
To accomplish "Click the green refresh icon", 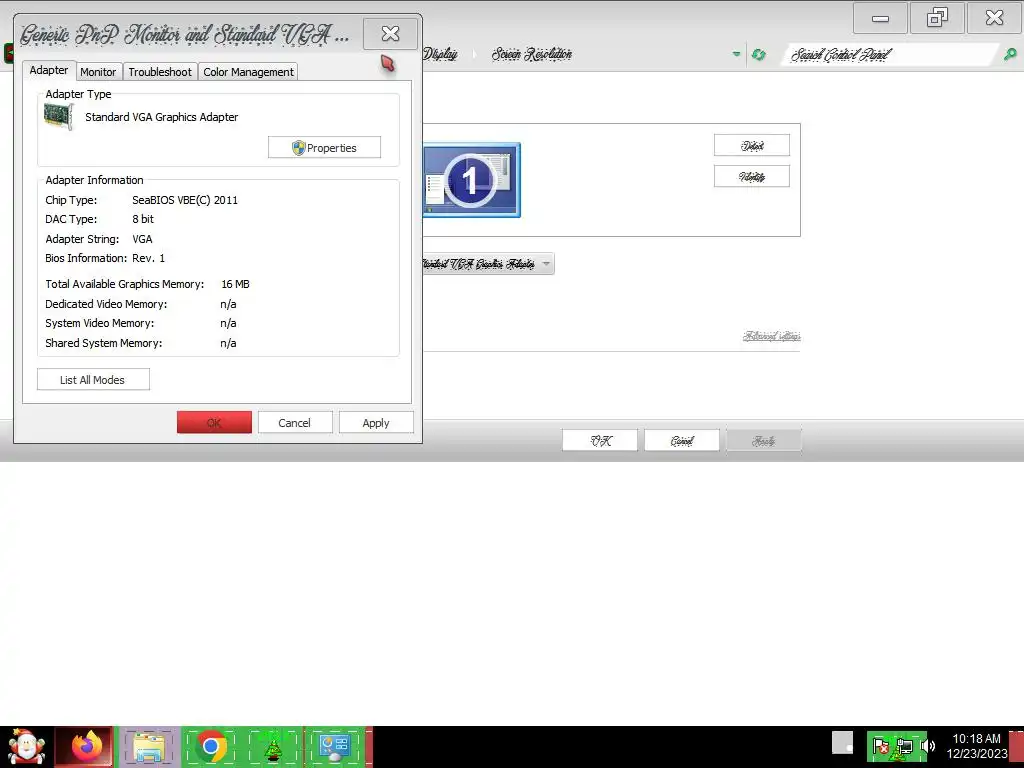I will 758,54.
